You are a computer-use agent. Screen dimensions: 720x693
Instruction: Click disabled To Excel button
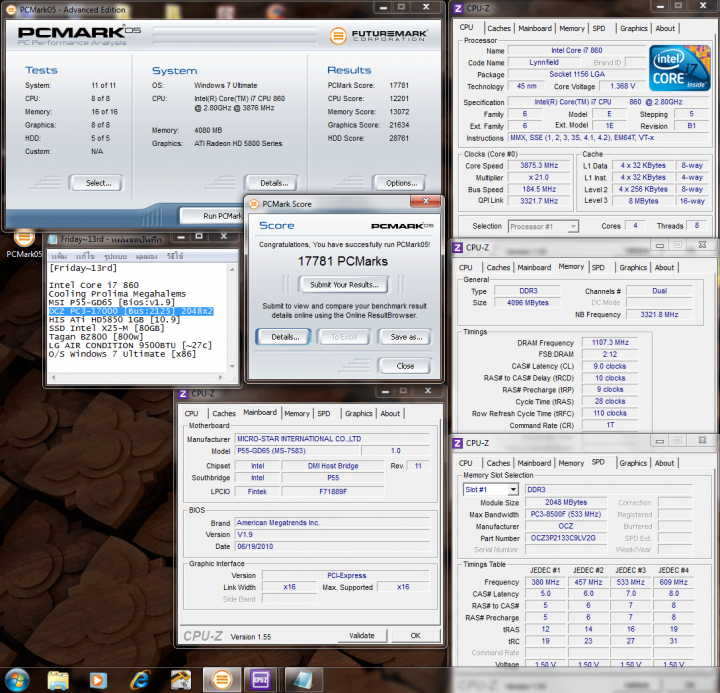click(344, 337)
